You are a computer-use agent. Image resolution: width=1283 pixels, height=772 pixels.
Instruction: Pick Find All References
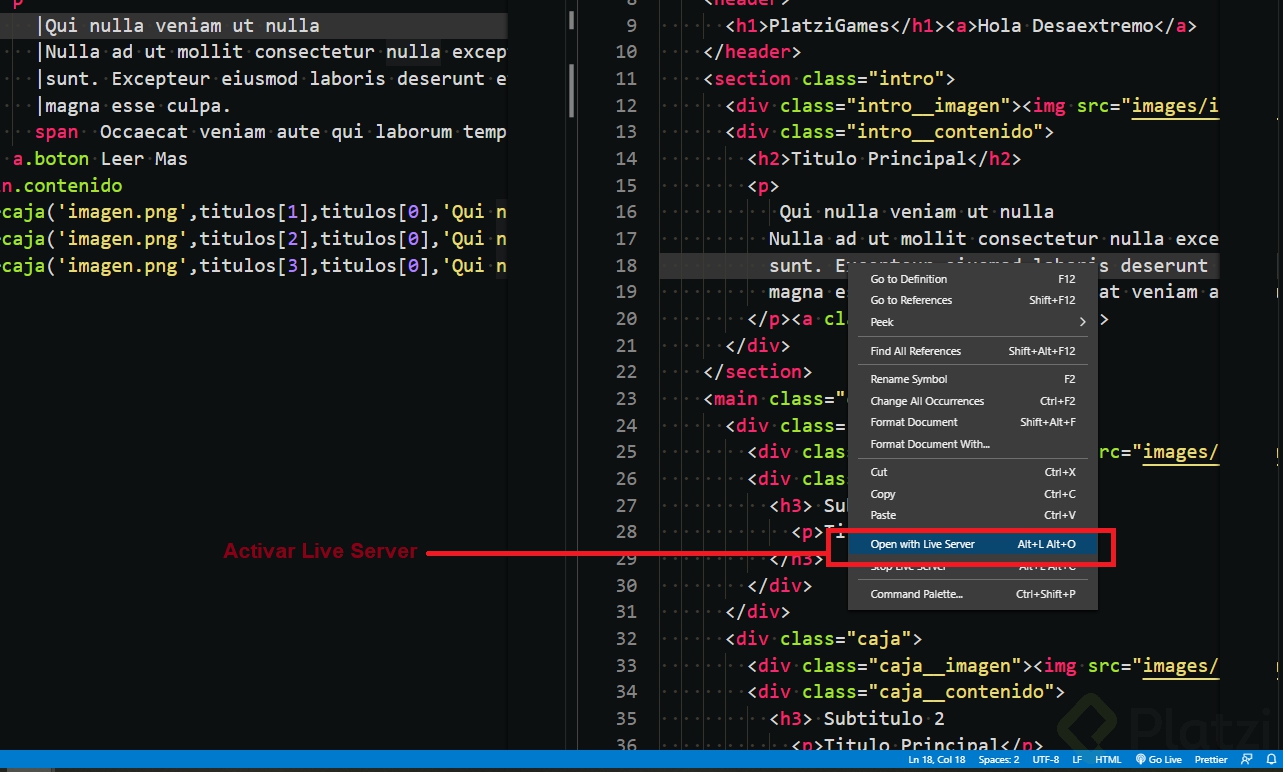point(973,351)
